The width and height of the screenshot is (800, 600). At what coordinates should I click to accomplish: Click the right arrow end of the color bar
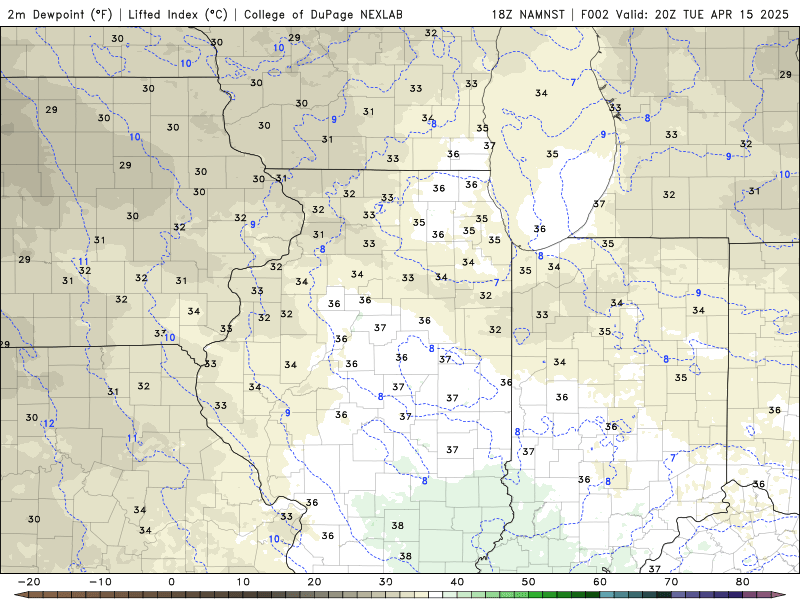(x=780, y=595)
